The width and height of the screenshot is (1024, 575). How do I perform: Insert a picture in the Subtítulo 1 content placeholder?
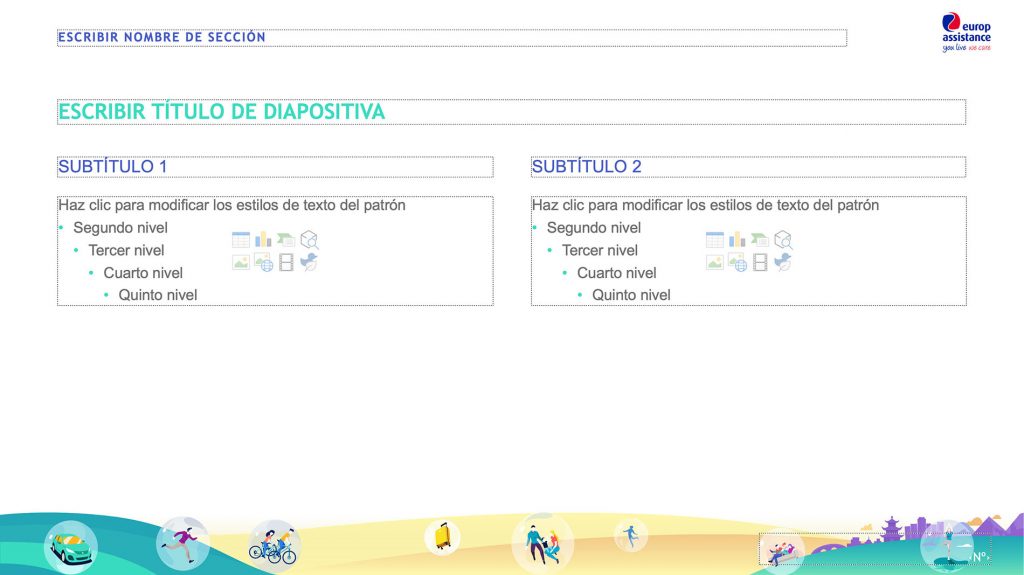click(x=241, y=263)
